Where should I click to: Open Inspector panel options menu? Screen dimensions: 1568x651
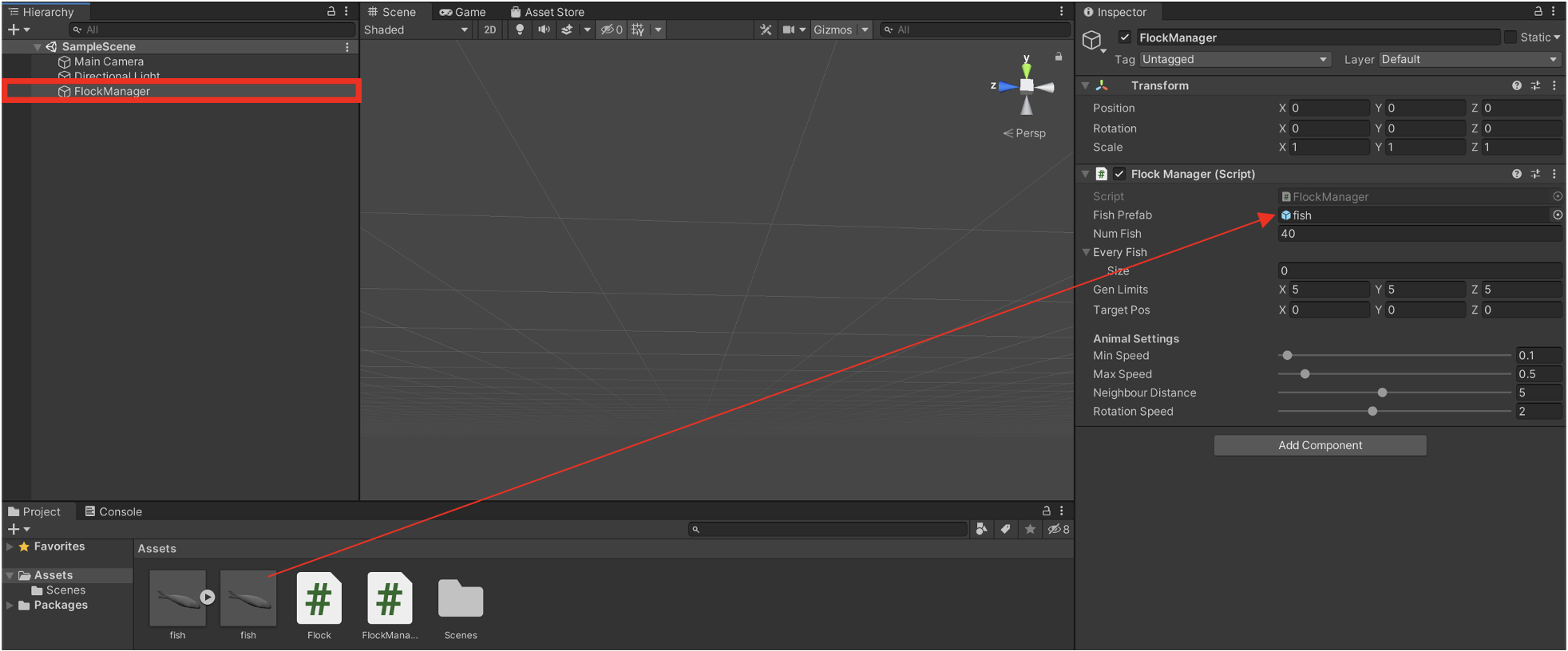1553,11
